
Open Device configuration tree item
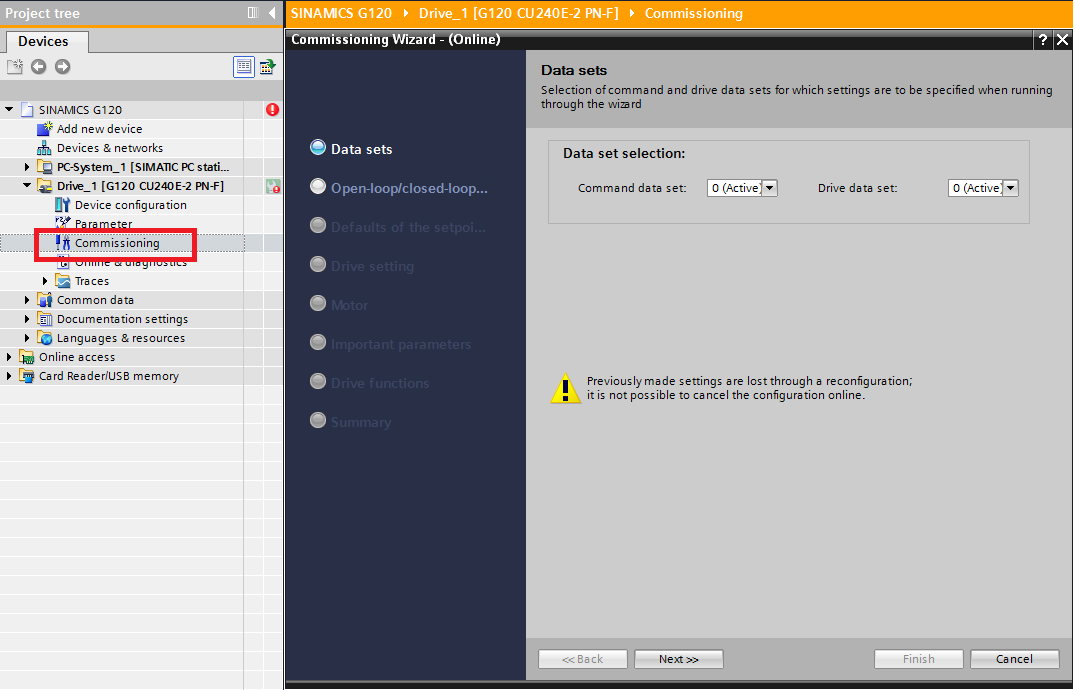(x=130, y=204)
